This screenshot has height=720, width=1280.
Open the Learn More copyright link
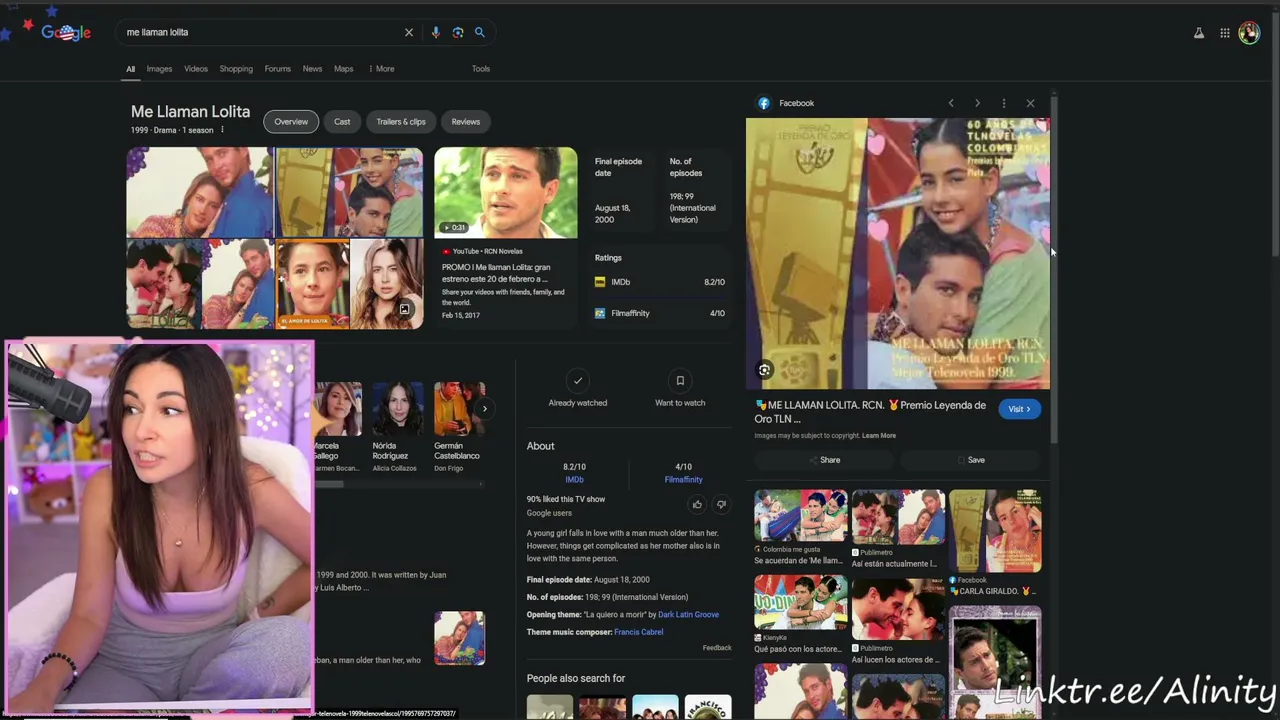pyautogui.click(x=879, y=436)
